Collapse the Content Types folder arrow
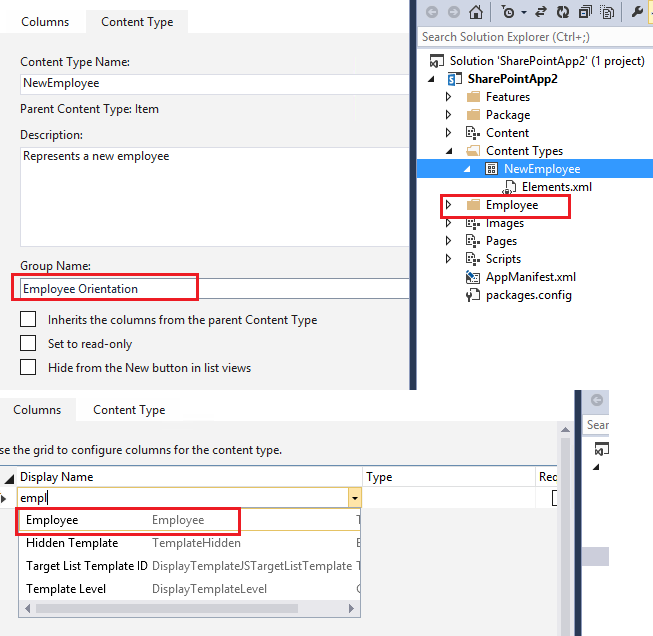Screen dimensions: 653x636 [x=449, y=151]
